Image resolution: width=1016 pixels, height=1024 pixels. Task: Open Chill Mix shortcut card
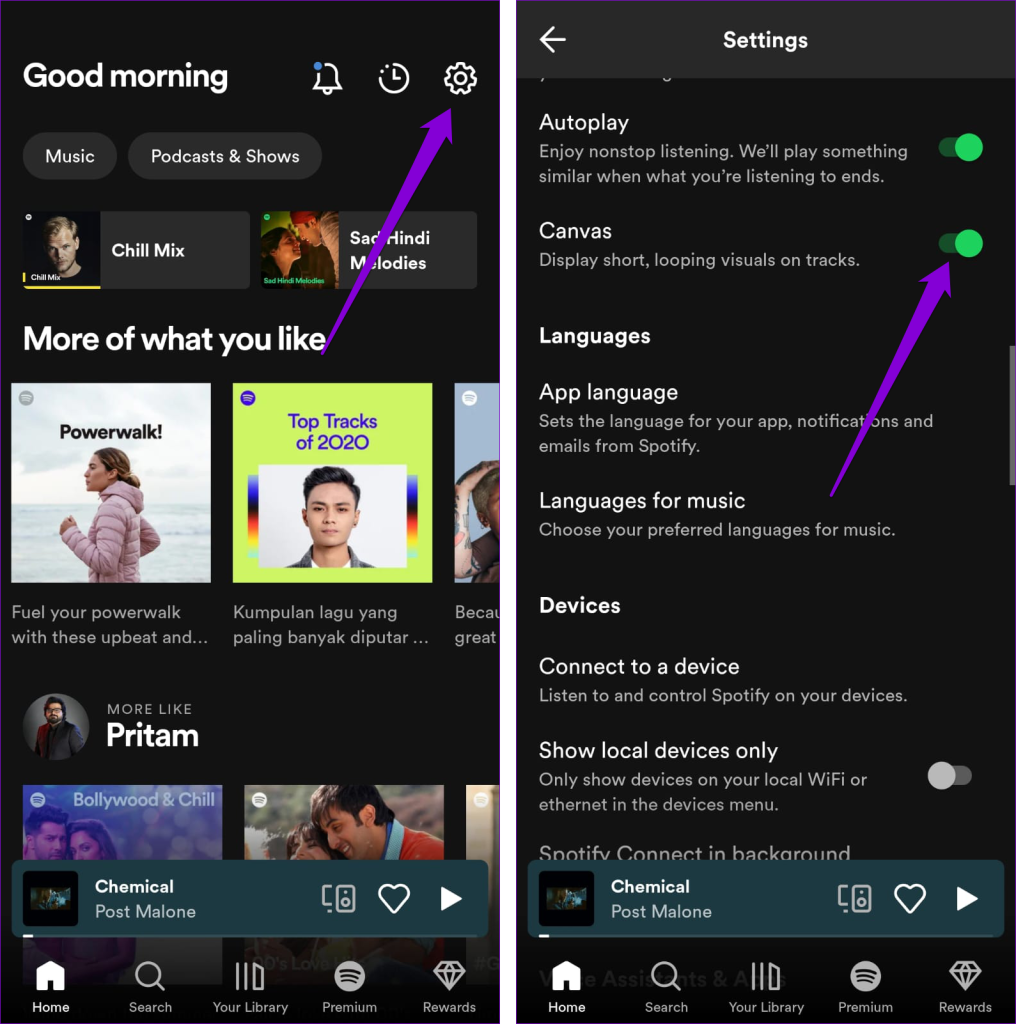point(136,250)
